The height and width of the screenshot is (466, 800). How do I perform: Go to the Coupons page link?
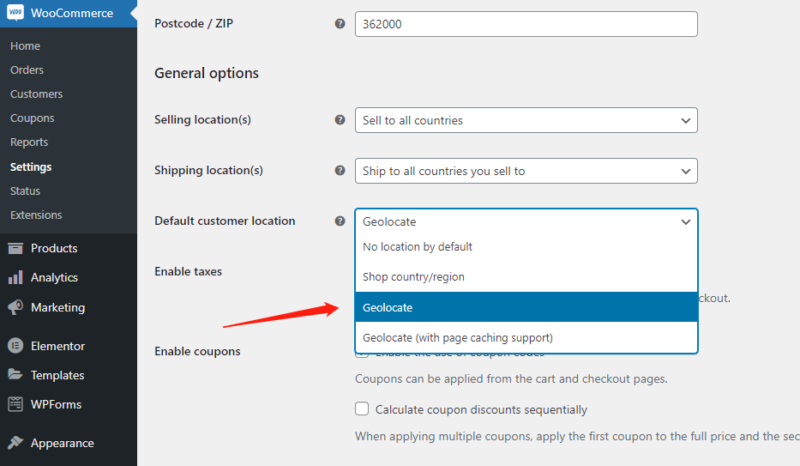point(32,118)
